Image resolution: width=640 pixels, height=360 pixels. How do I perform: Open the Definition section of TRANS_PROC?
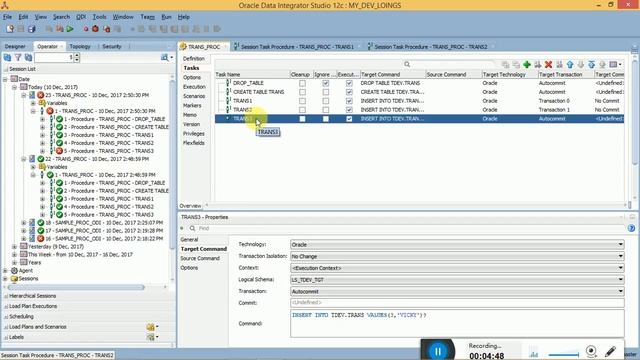coord(194,59)
